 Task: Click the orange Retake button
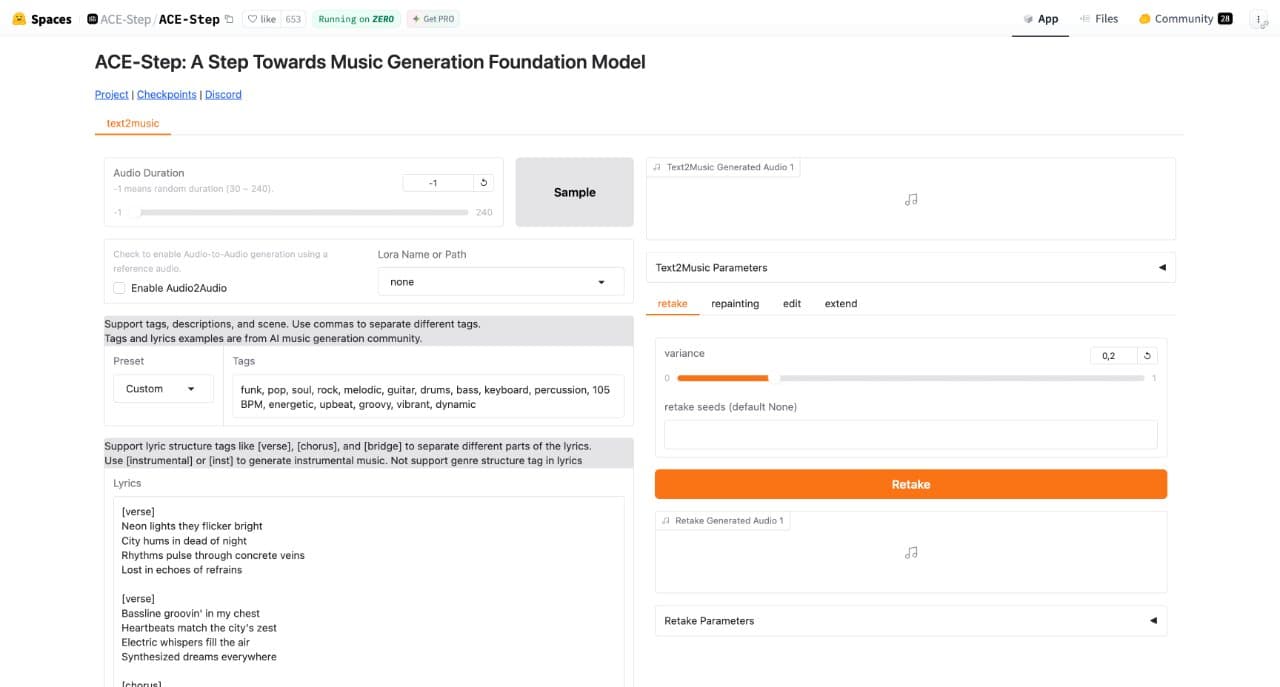click(x=911, y=484)
